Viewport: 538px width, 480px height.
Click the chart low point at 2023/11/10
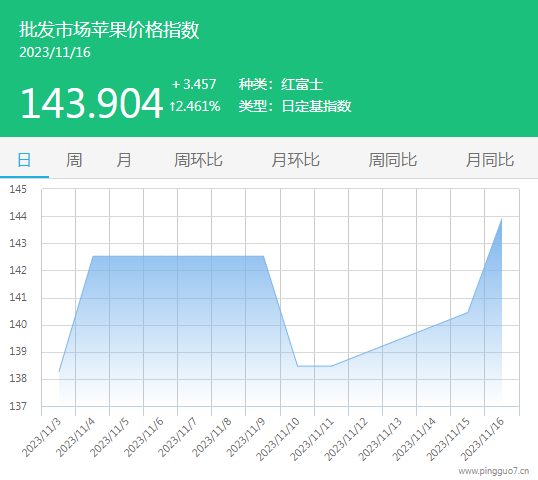[297, 366]
